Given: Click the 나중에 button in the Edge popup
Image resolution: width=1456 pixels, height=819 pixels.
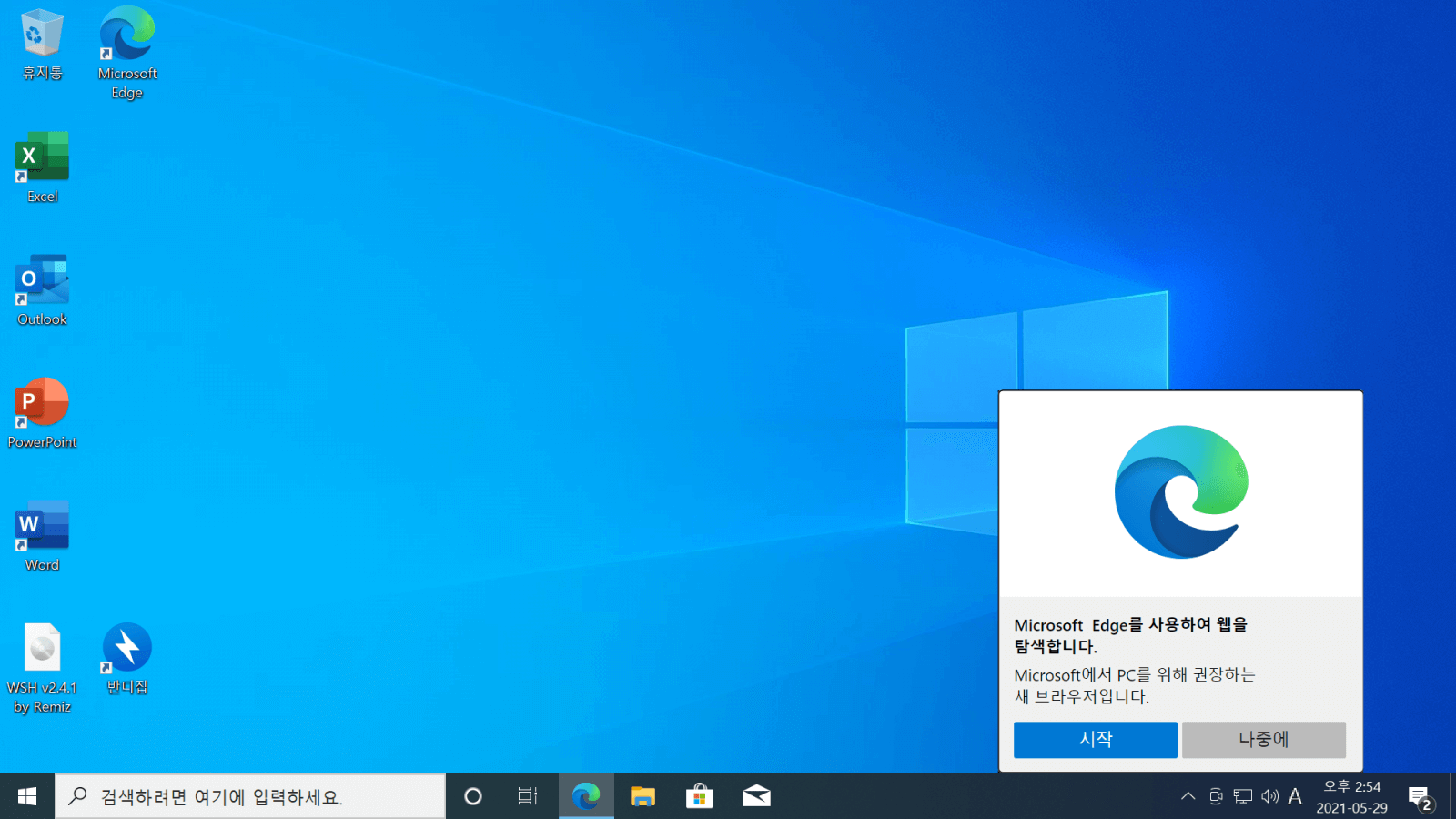Looking at the screenshot, I should [1264, 740].
